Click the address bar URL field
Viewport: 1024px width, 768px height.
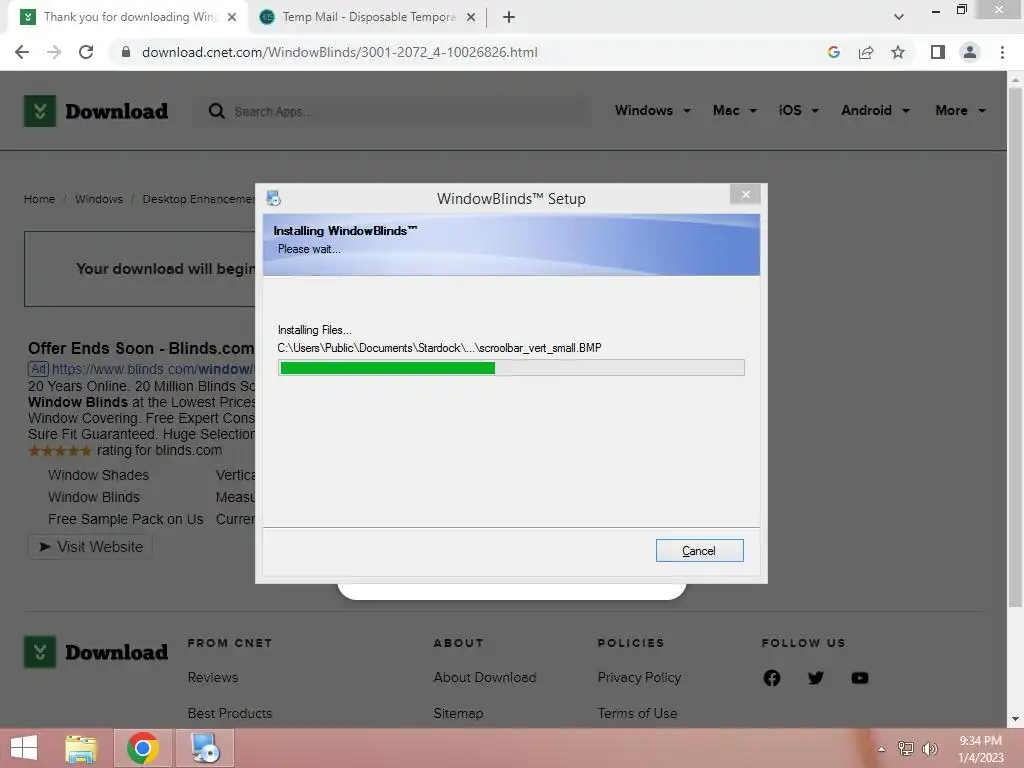(x=340, y=52)
